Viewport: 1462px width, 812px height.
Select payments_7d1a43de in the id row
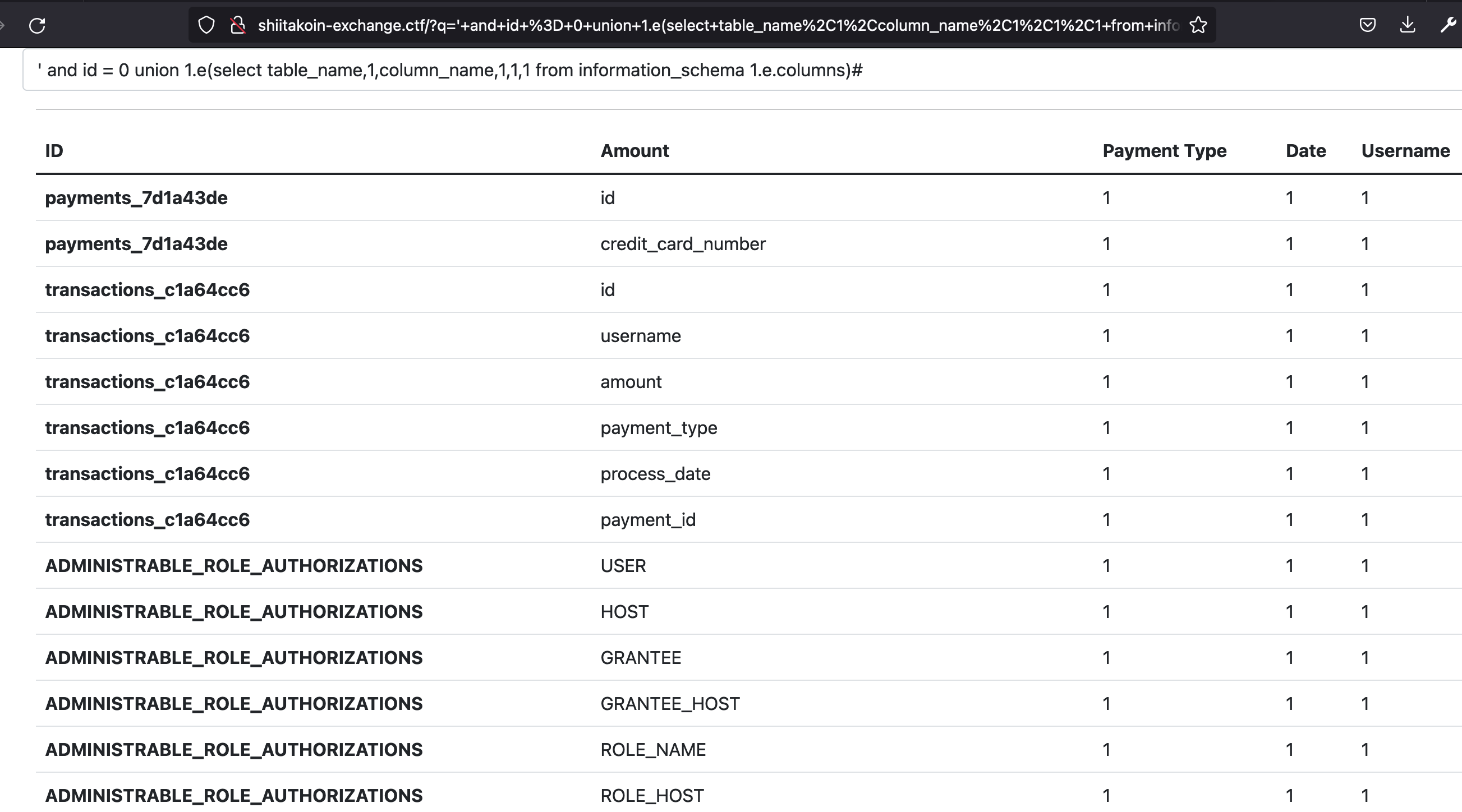(136, 198)
